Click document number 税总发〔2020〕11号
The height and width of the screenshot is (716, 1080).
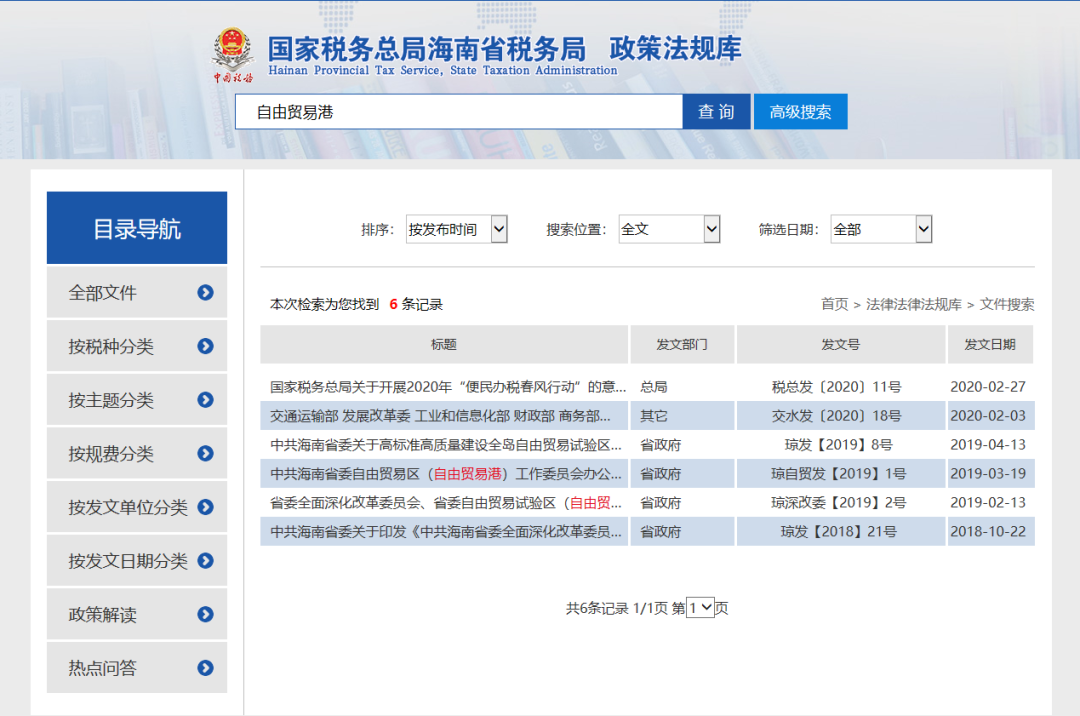coord(836,387)
